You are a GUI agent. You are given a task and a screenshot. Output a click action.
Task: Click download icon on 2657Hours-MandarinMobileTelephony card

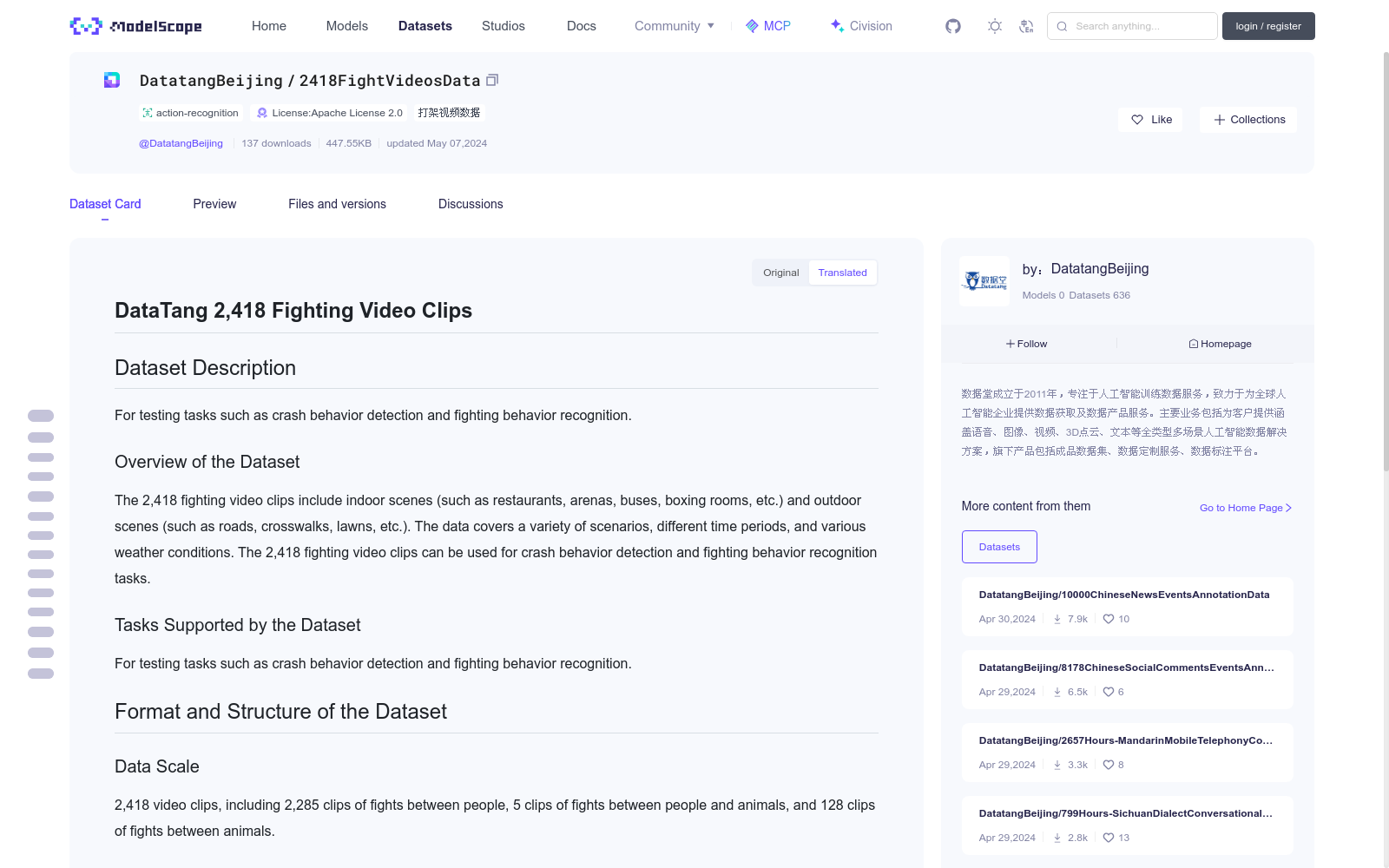coord(1057,765)
